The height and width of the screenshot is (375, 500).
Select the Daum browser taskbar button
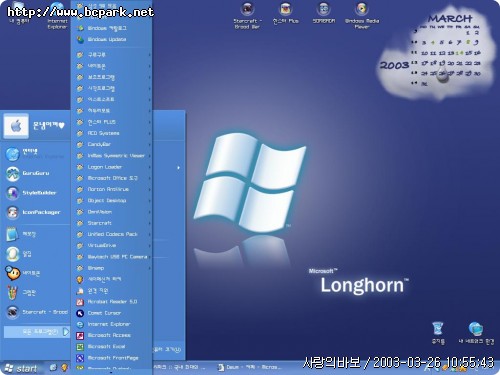point(248,367)
